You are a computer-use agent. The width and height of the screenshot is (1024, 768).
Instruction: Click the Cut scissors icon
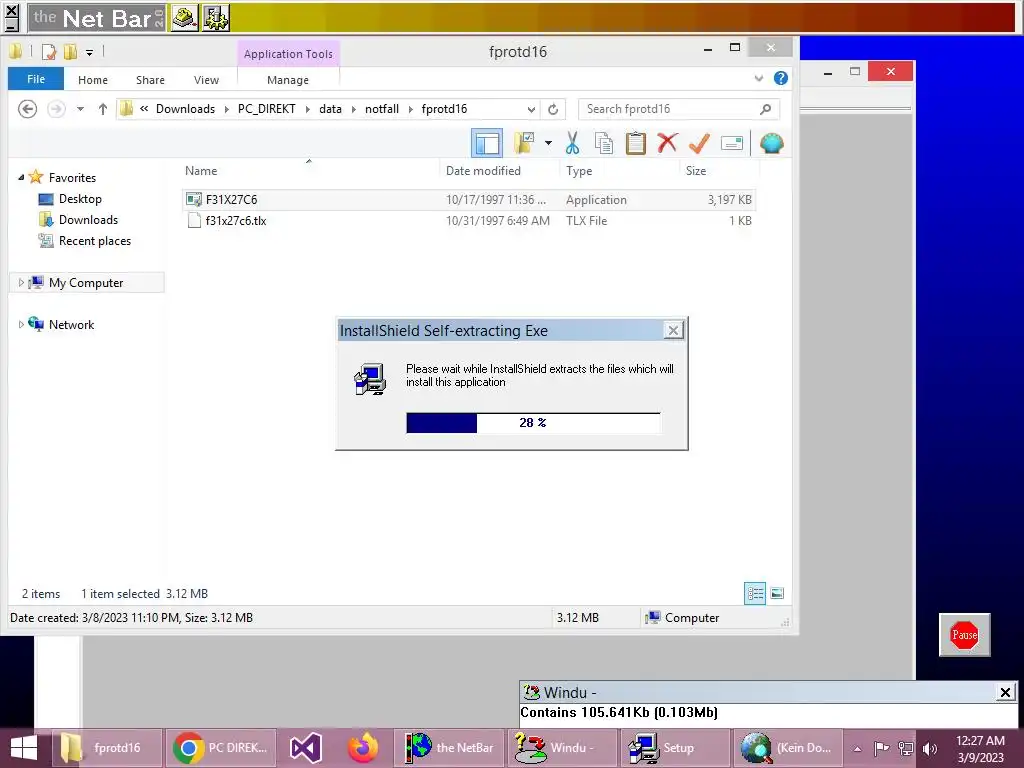pyautogui.click(x=573, y=143)
